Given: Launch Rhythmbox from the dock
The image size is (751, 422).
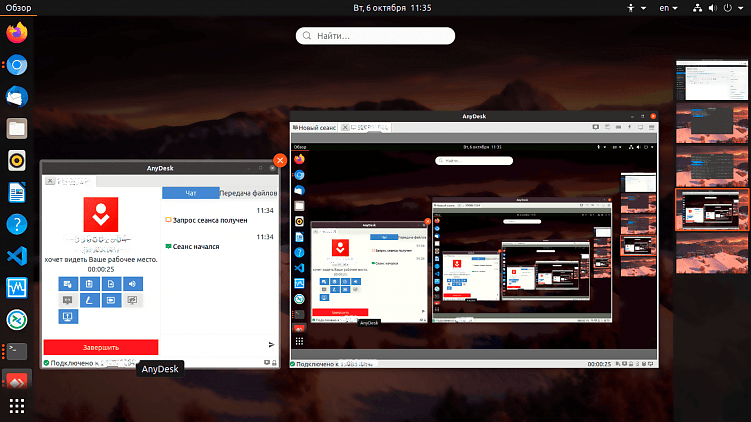Looking at the screenshot, I should pyautogui.click(x=17, y=160).
